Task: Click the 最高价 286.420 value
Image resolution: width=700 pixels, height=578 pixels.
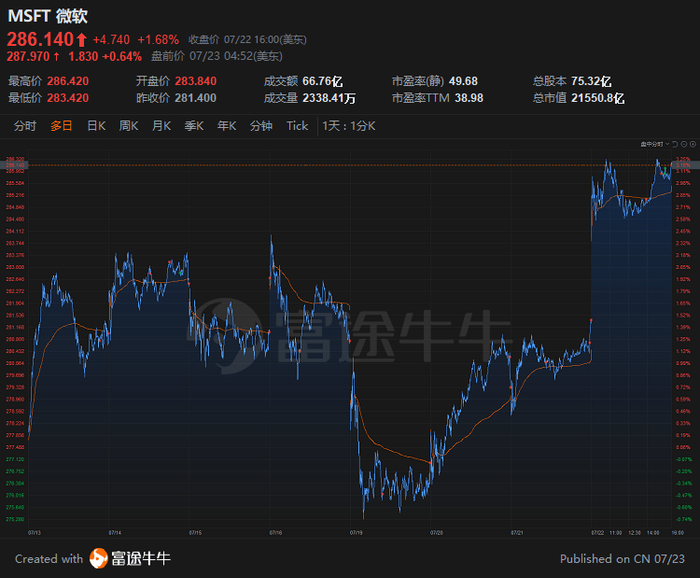Action: (x=68, y=81)
